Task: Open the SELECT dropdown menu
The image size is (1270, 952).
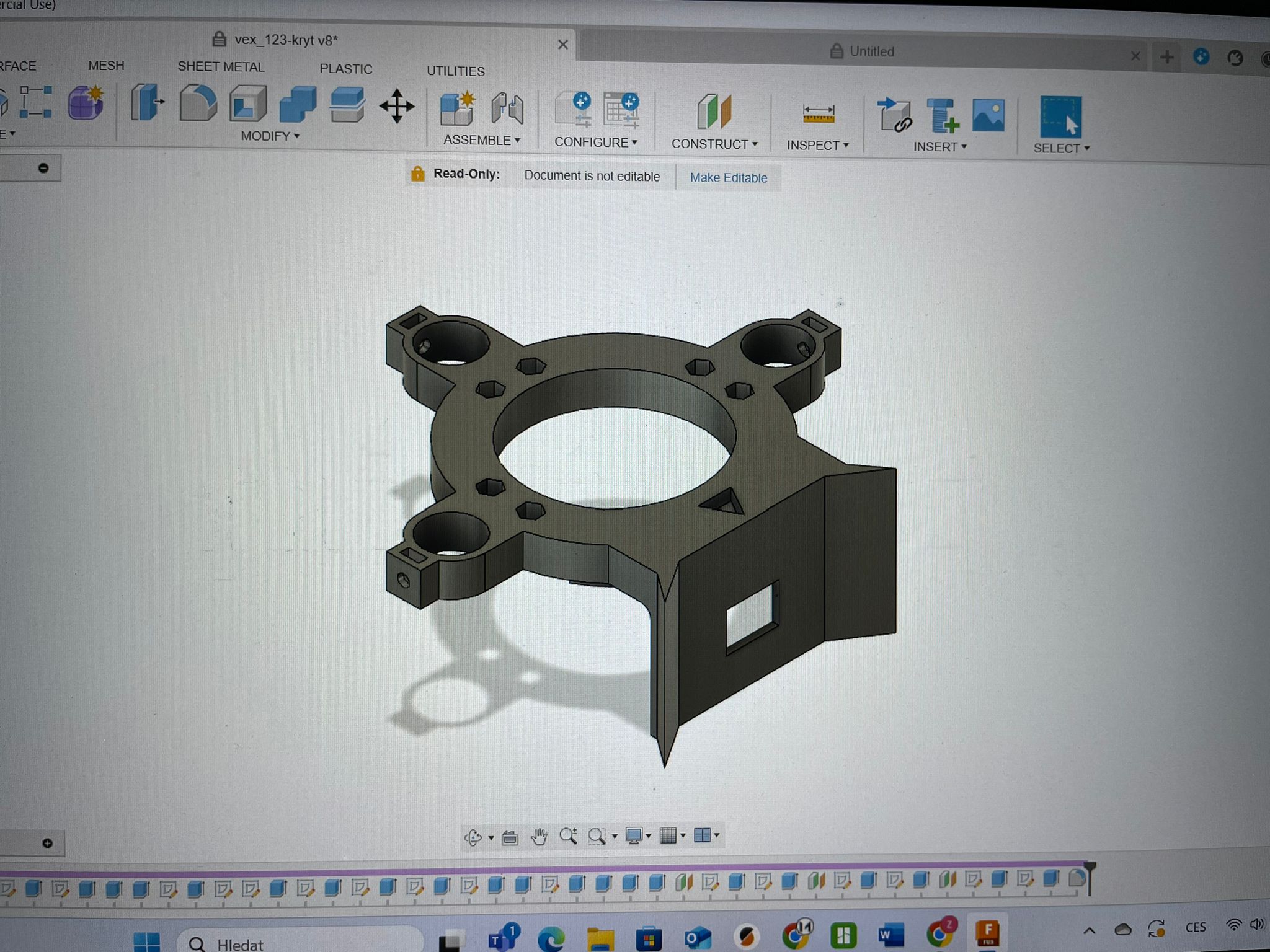Action: pos(1062,148)
